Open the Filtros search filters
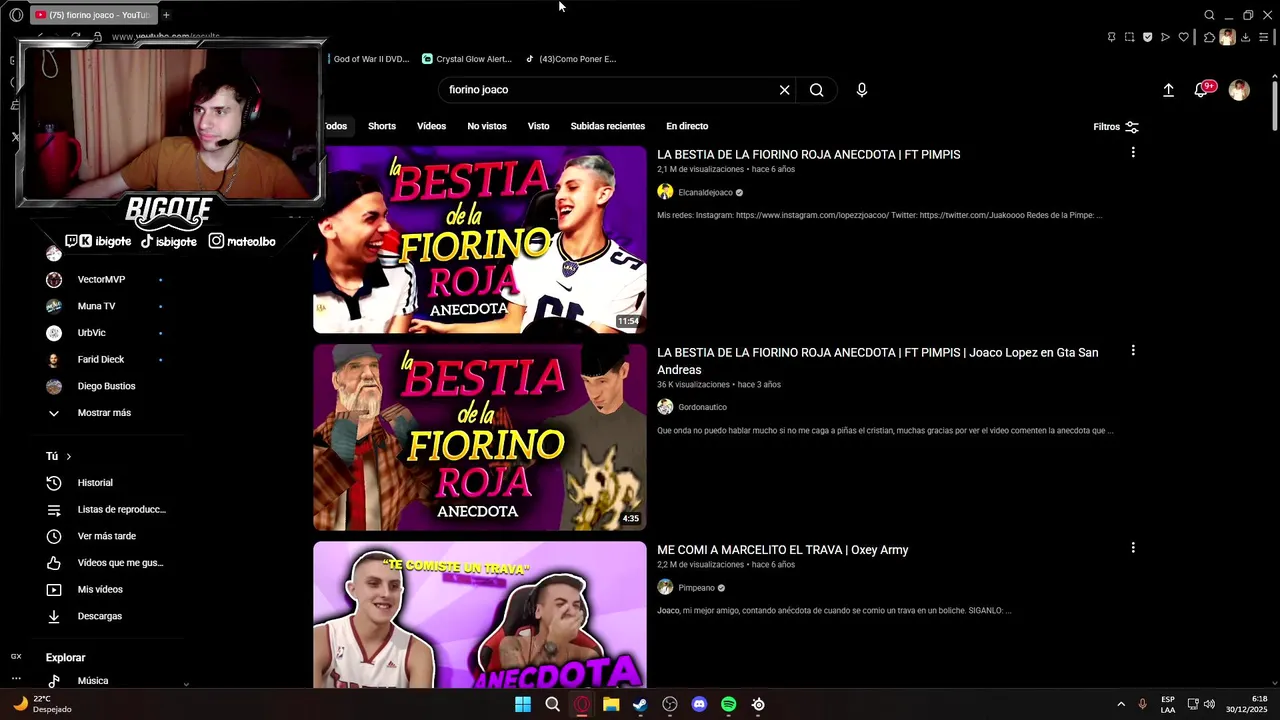Viewport: 1280px width, 720px height. point(1116,127)
